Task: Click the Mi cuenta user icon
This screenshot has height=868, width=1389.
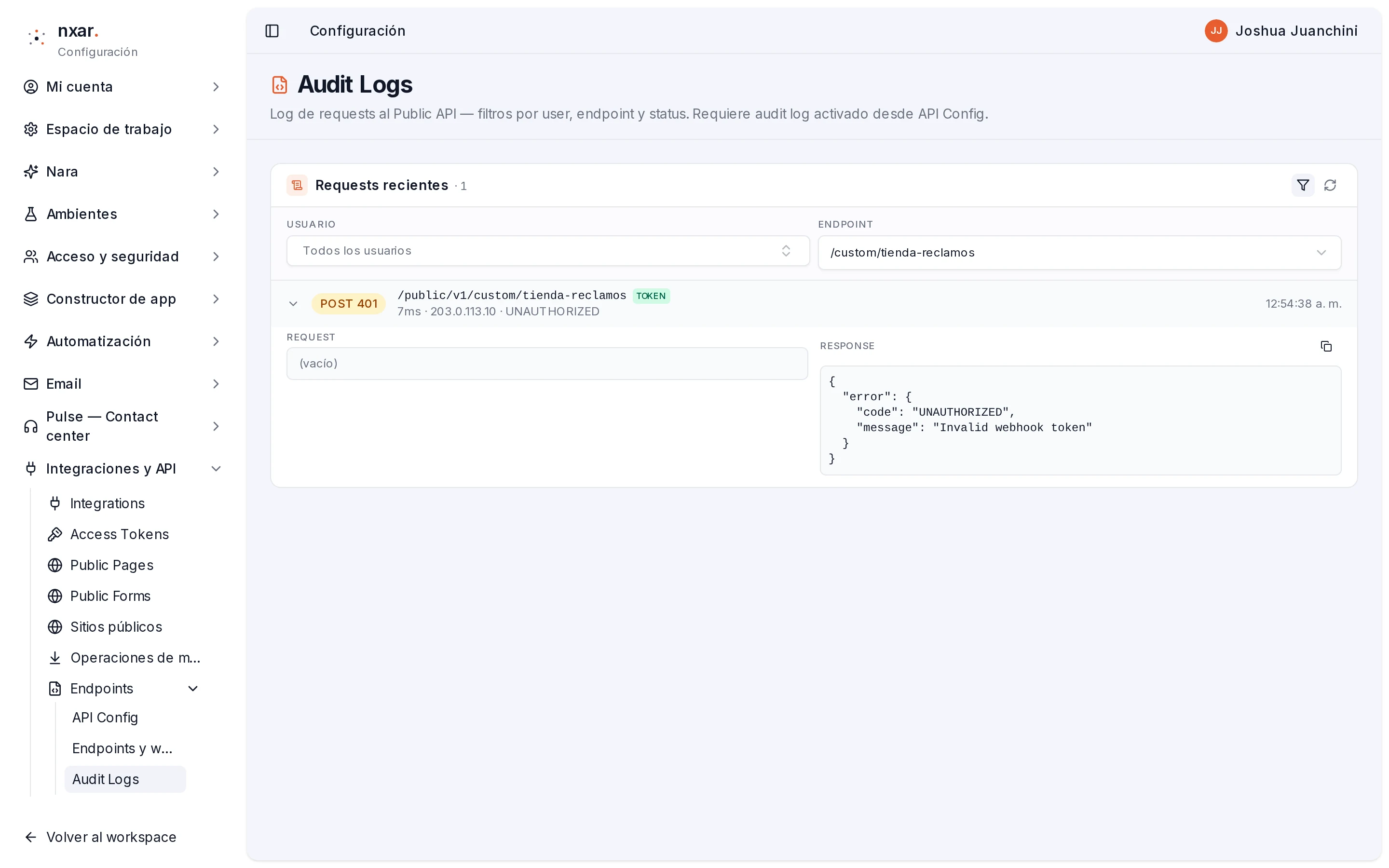Action: 30,87
